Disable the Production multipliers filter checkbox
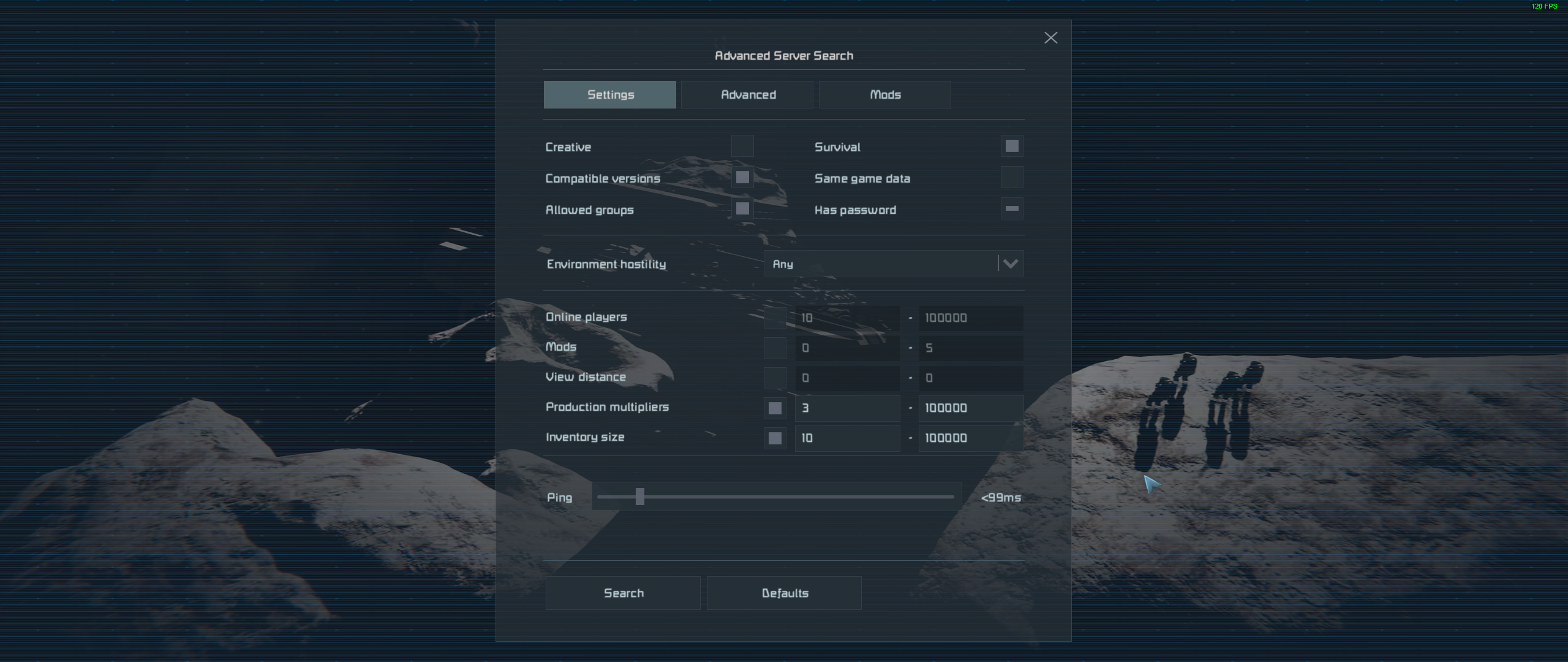 pos(775,408)
